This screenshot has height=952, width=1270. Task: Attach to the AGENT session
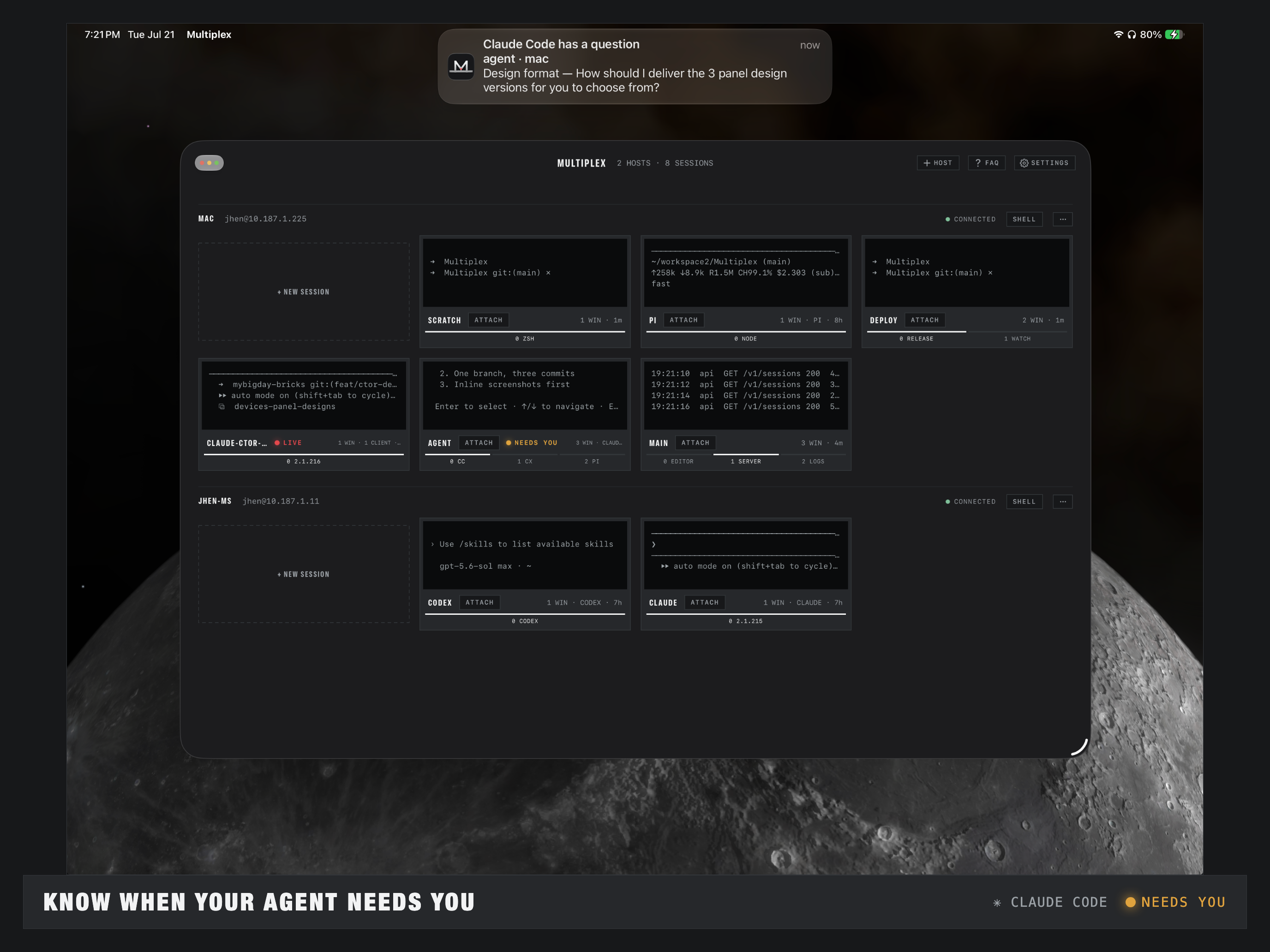479,443
